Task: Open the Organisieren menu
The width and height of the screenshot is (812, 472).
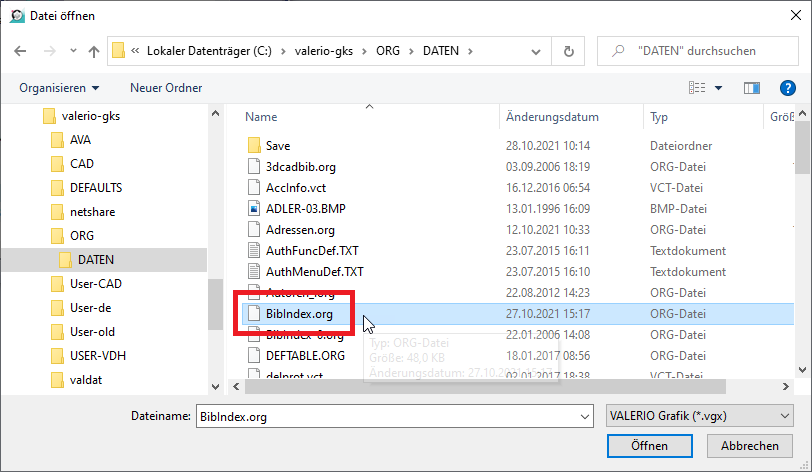Action: (x=59, y=88)
